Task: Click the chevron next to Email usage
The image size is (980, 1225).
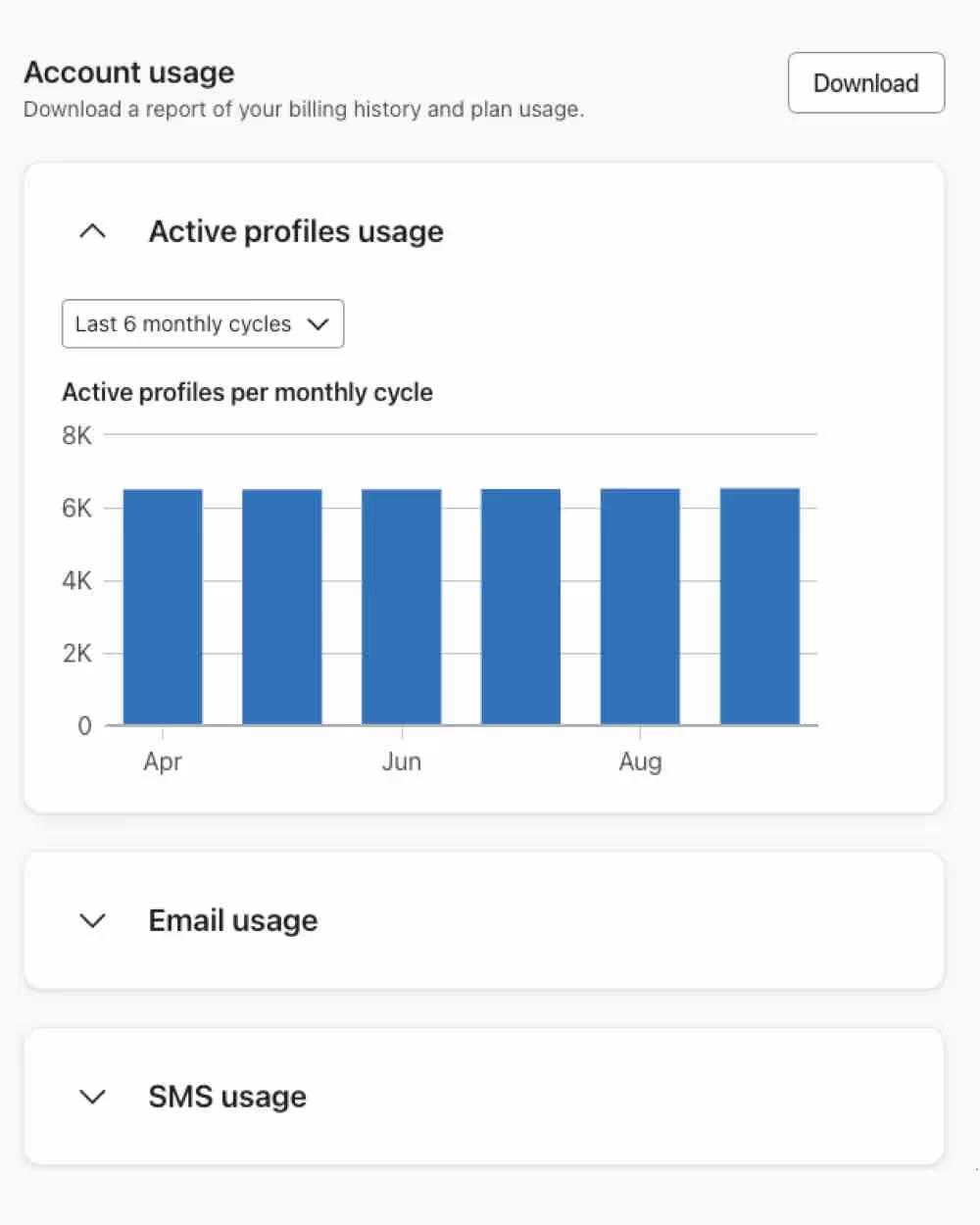Action: (x=92, y=920)
